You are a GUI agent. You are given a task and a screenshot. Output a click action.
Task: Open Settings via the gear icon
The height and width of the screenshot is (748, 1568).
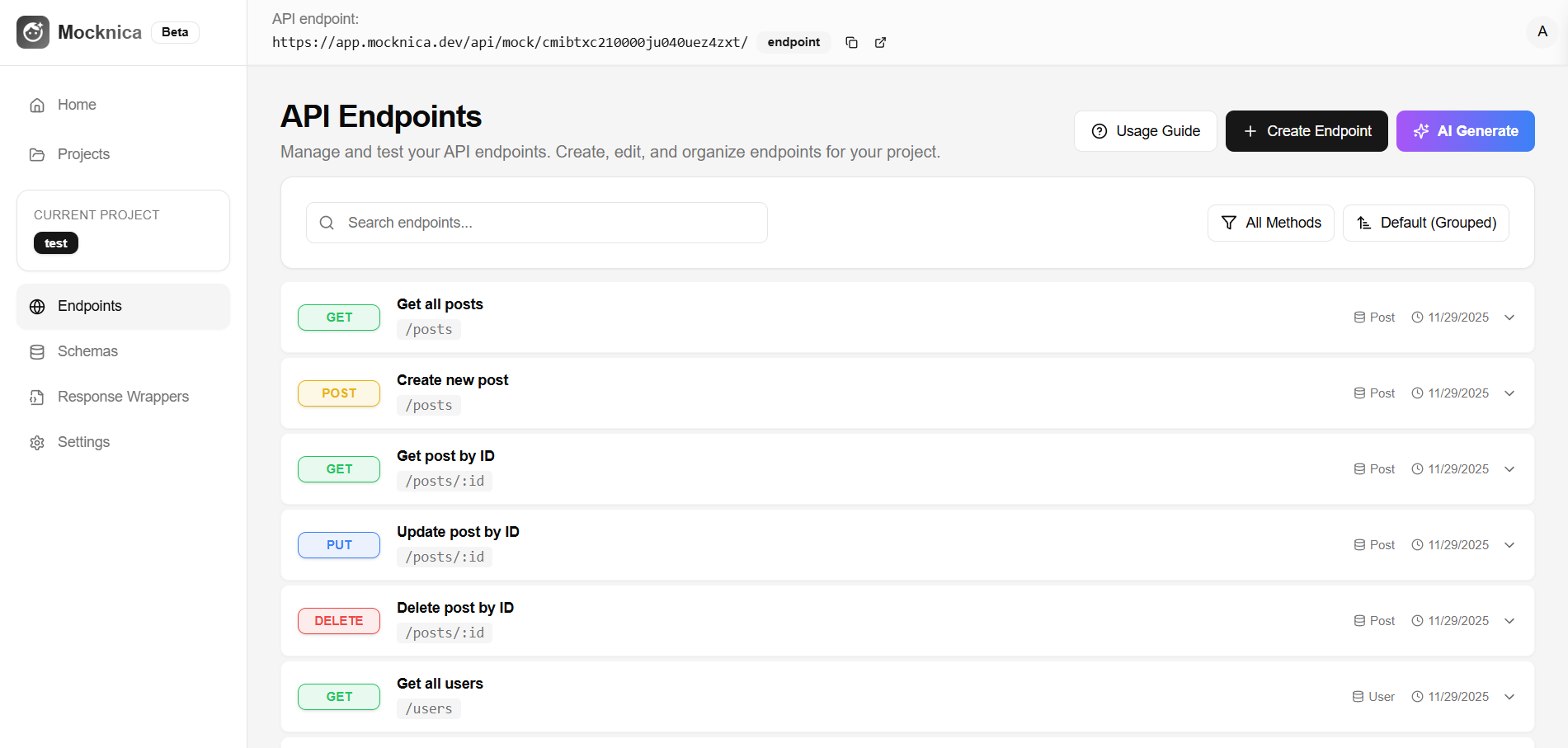coord(37,442)
